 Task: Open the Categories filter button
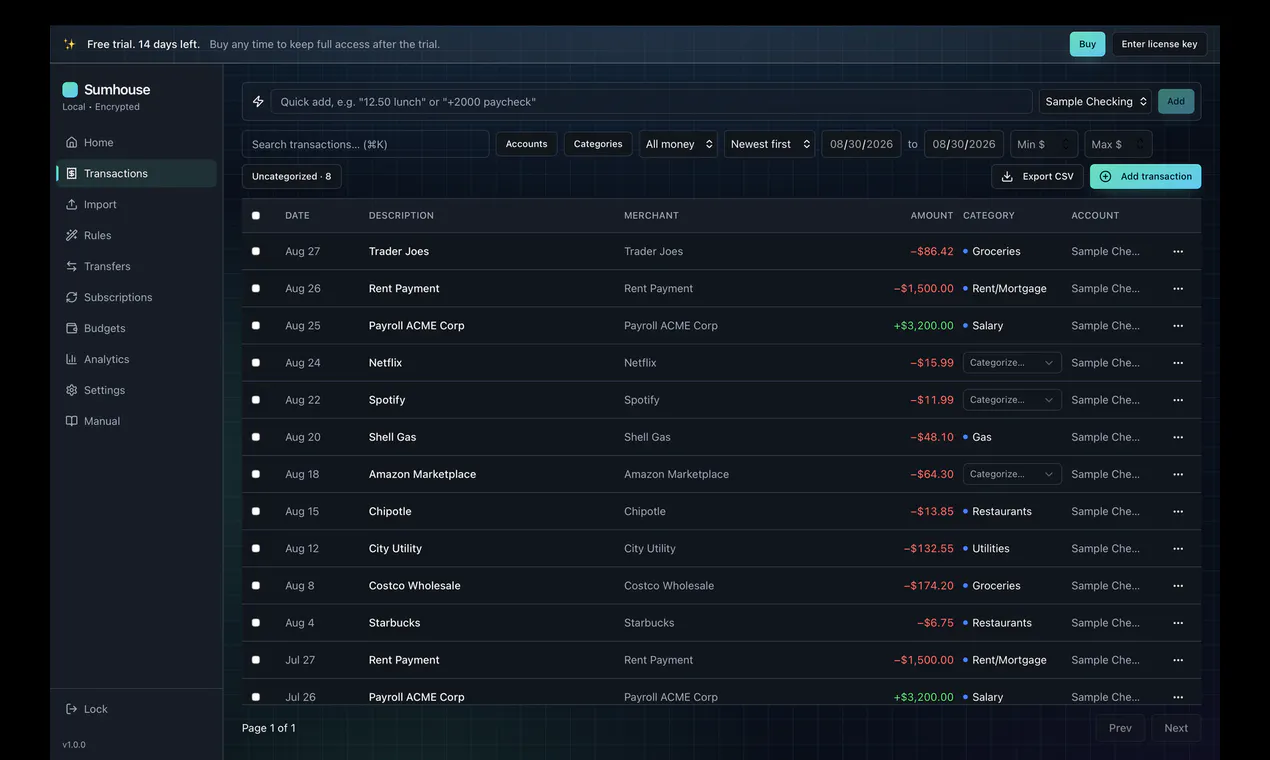click(598, 144)
